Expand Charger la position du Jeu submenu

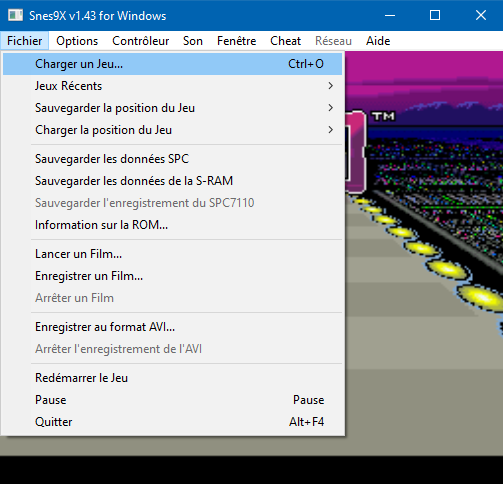(x=172, y=130)
